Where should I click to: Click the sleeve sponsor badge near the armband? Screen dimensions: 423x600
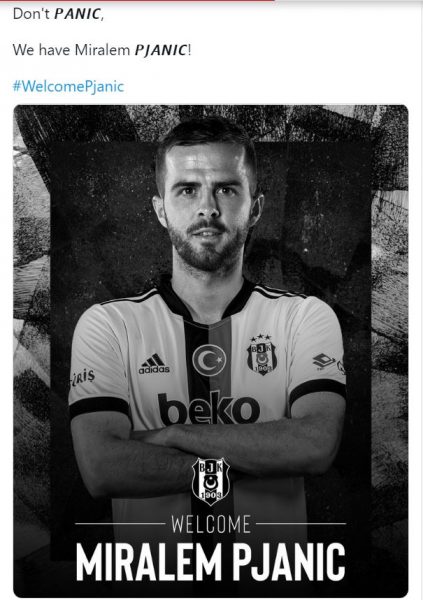click(x=324, y=361)
